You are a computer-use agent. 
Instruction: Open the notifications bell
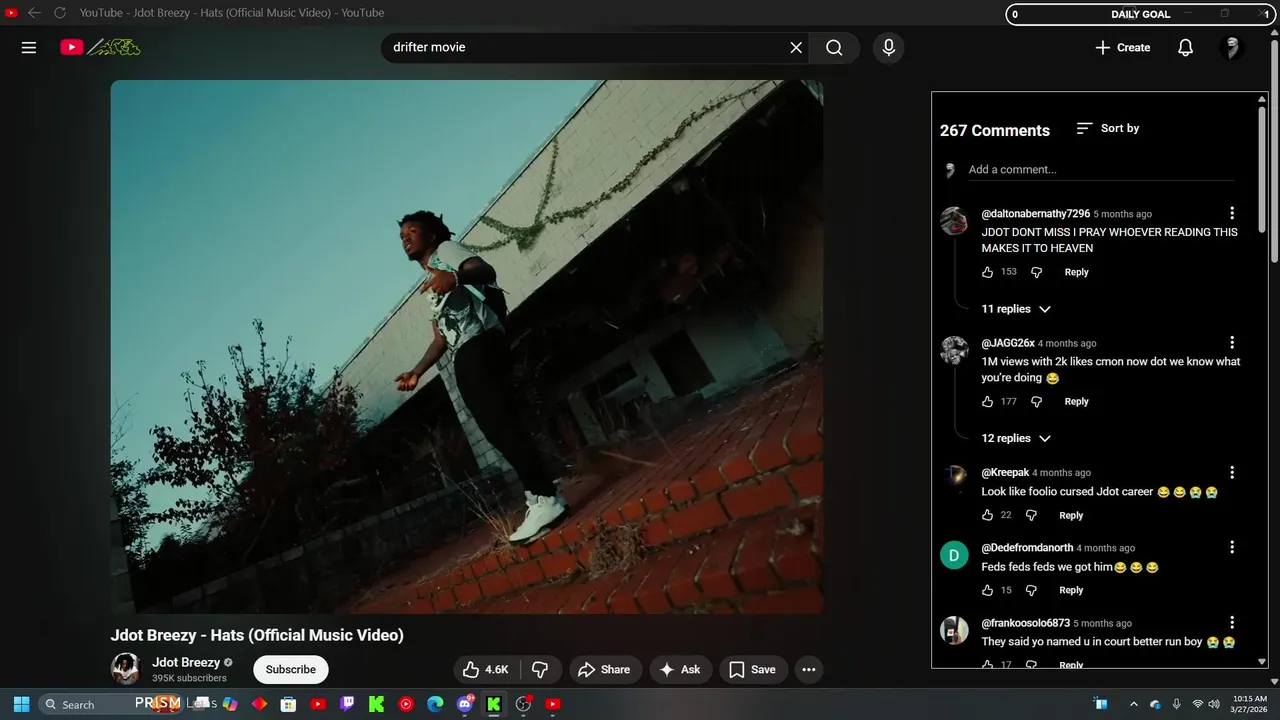pos(1185,47)
